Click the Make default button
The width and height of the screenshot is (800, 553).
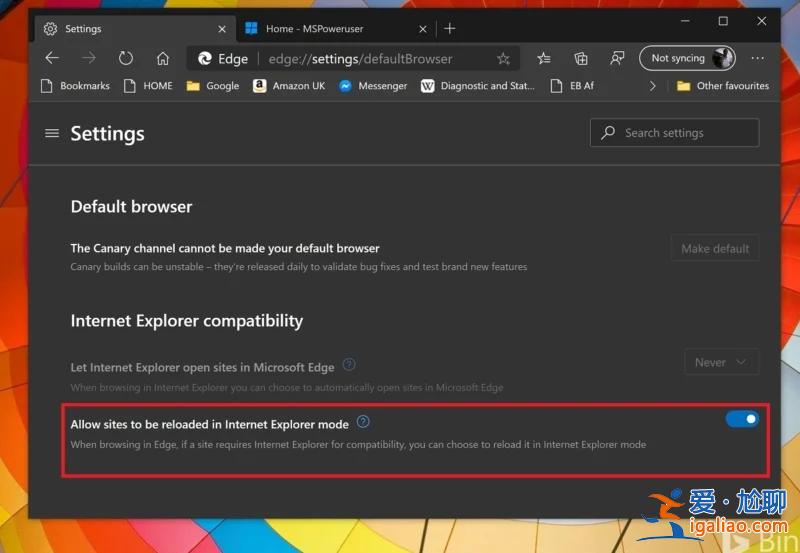715,248
